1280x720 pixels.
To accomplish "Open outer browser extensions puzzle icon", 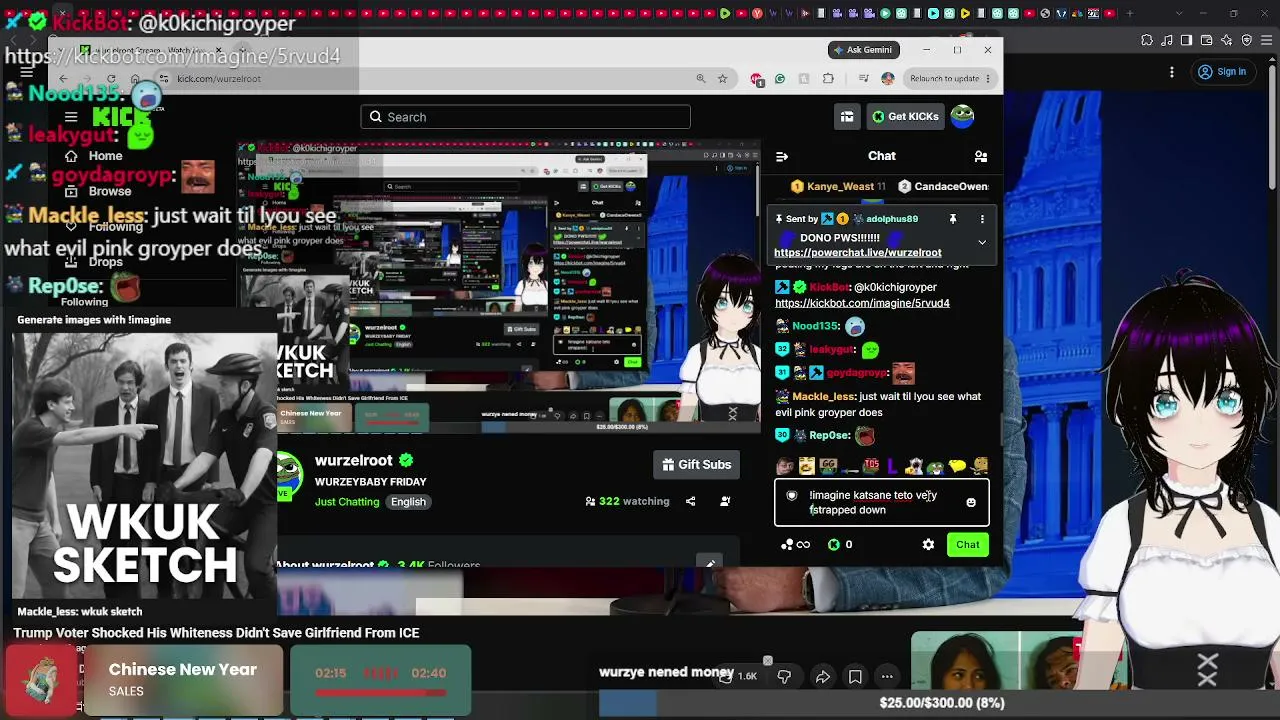I will click(1147, 41).
